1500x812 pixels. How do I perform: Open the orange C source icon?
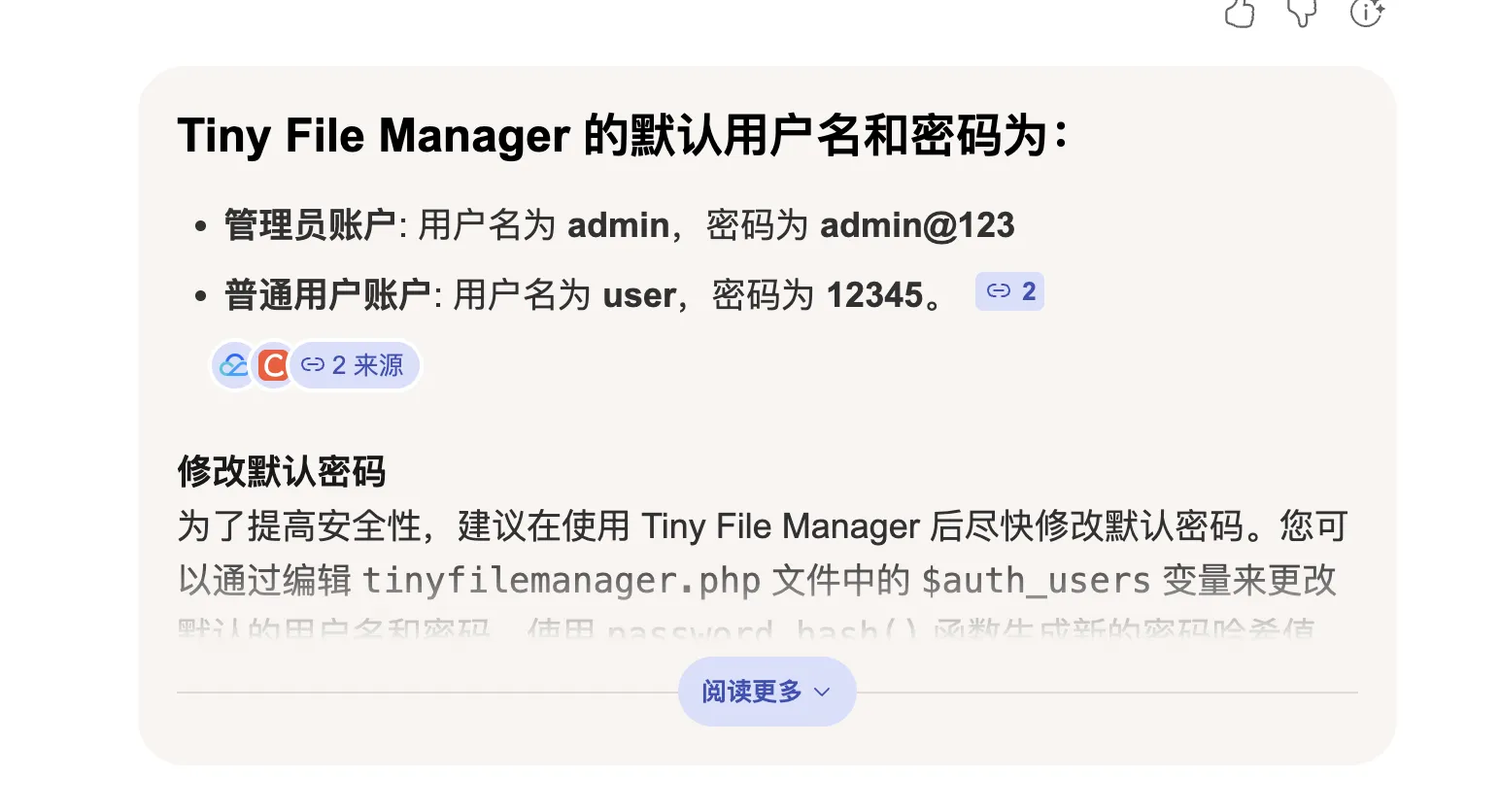pos(273,365)
